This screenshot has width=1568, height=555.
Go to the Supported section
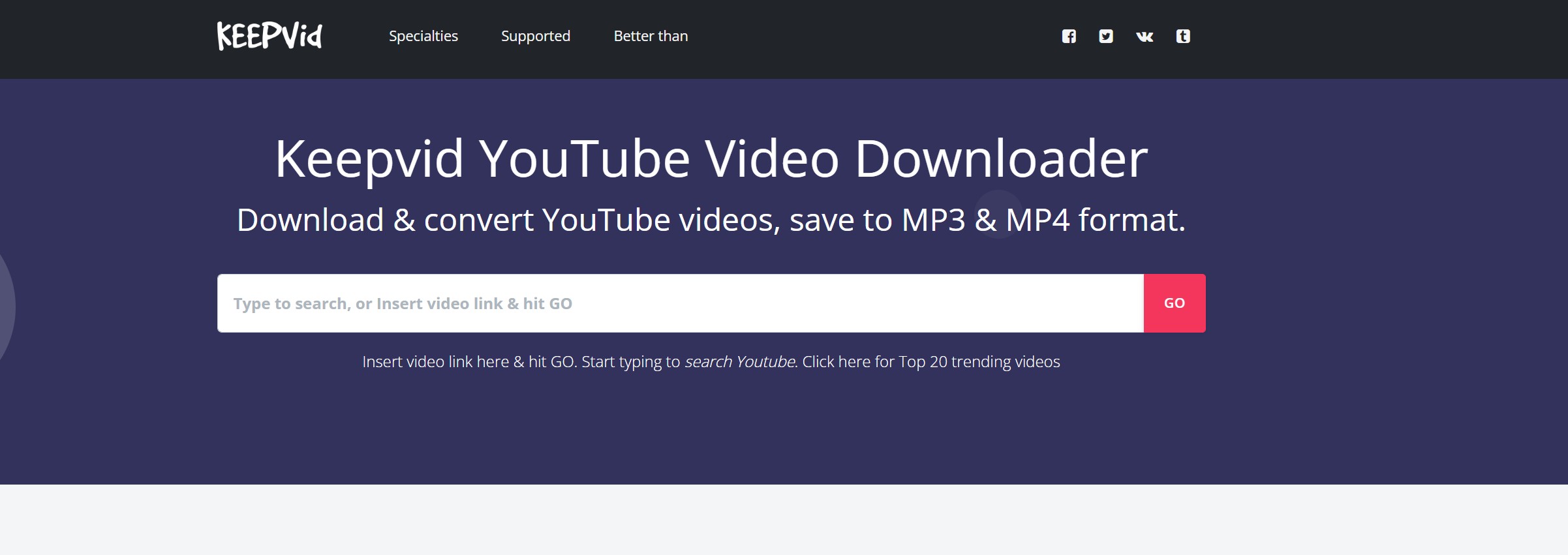pyautogui.click(x=536, y=37)
